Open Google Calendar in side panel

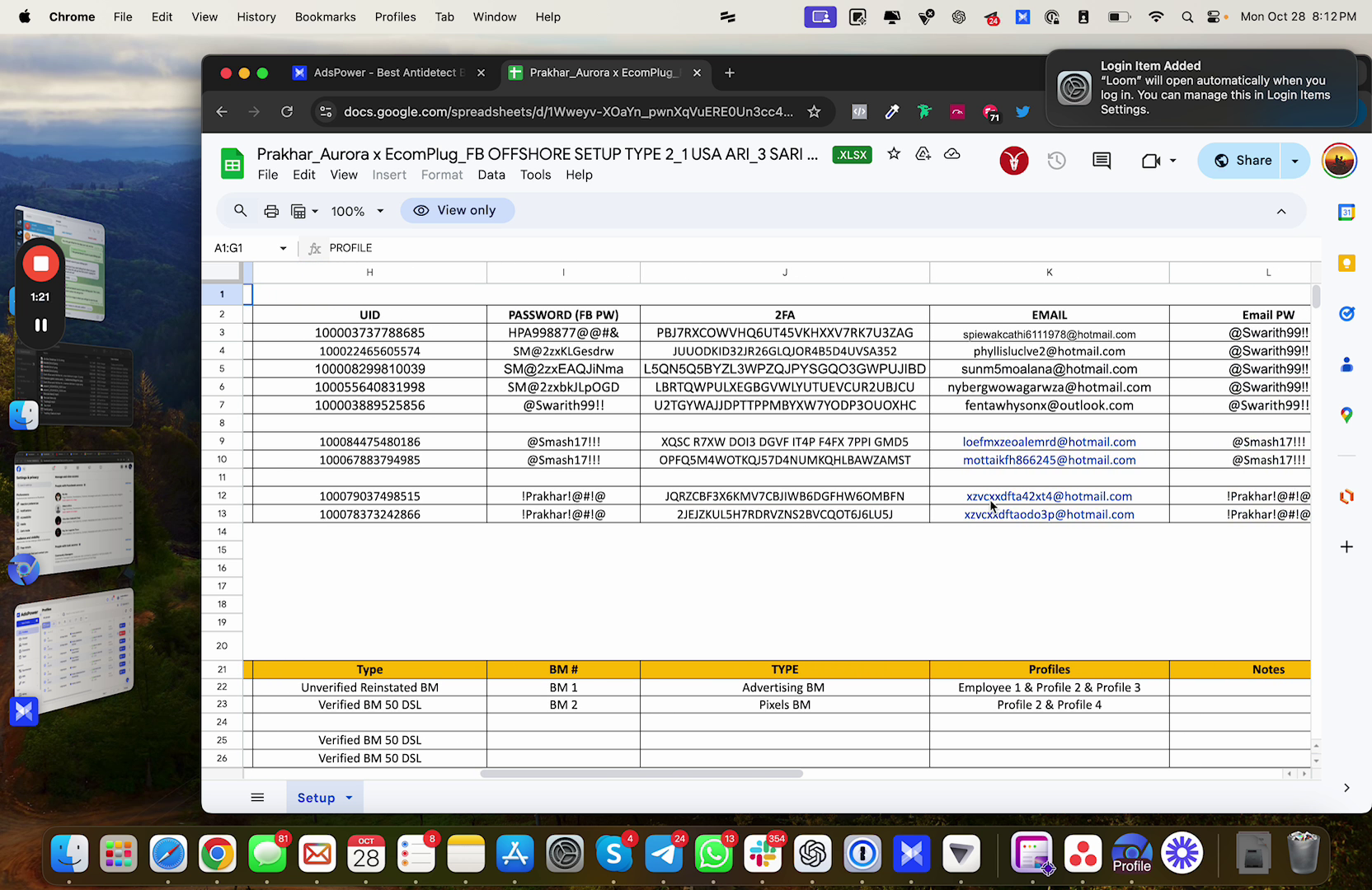[x=1346, y=213]
